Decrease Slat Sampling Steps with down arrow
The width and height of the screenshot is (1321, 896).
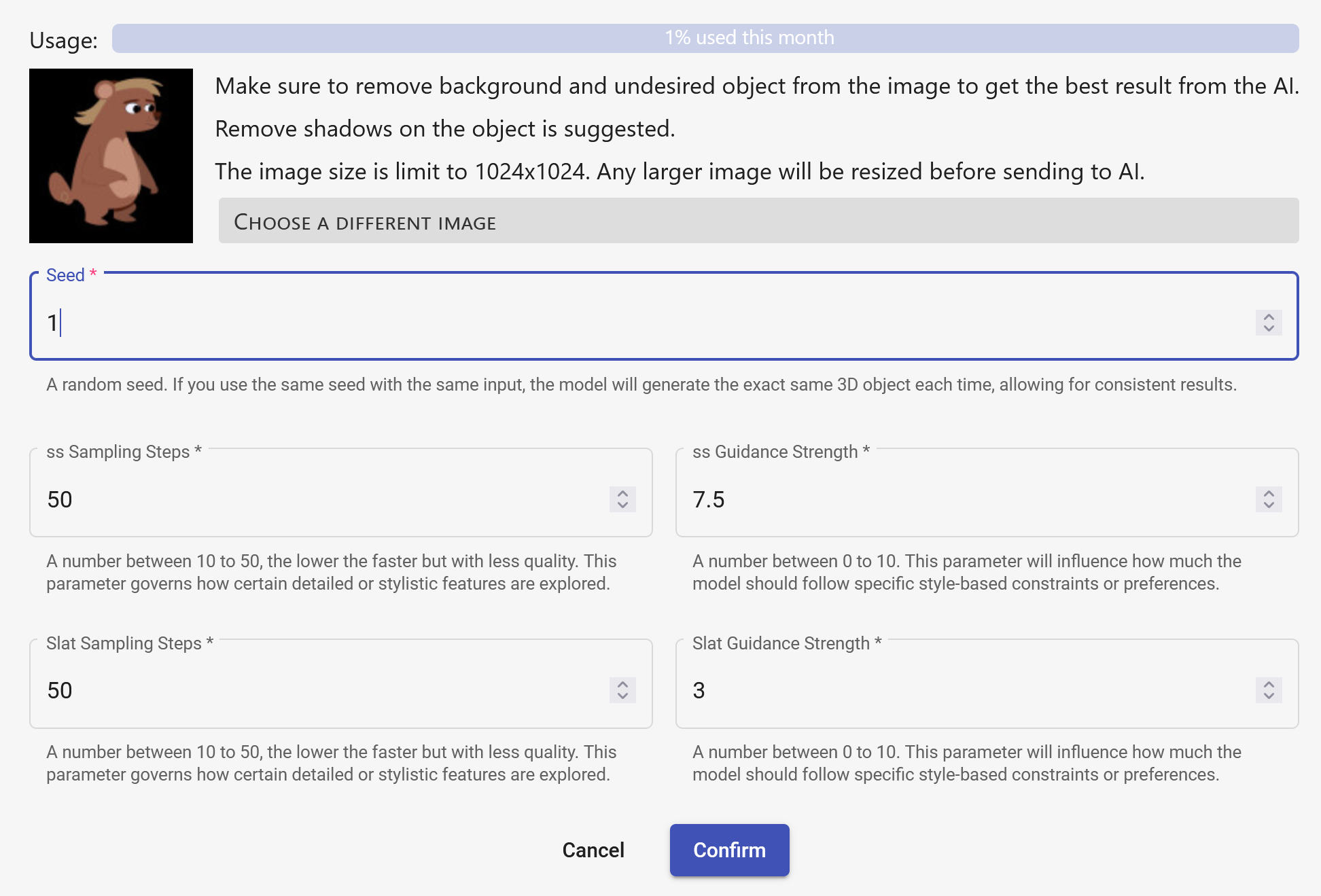point(622,696)
